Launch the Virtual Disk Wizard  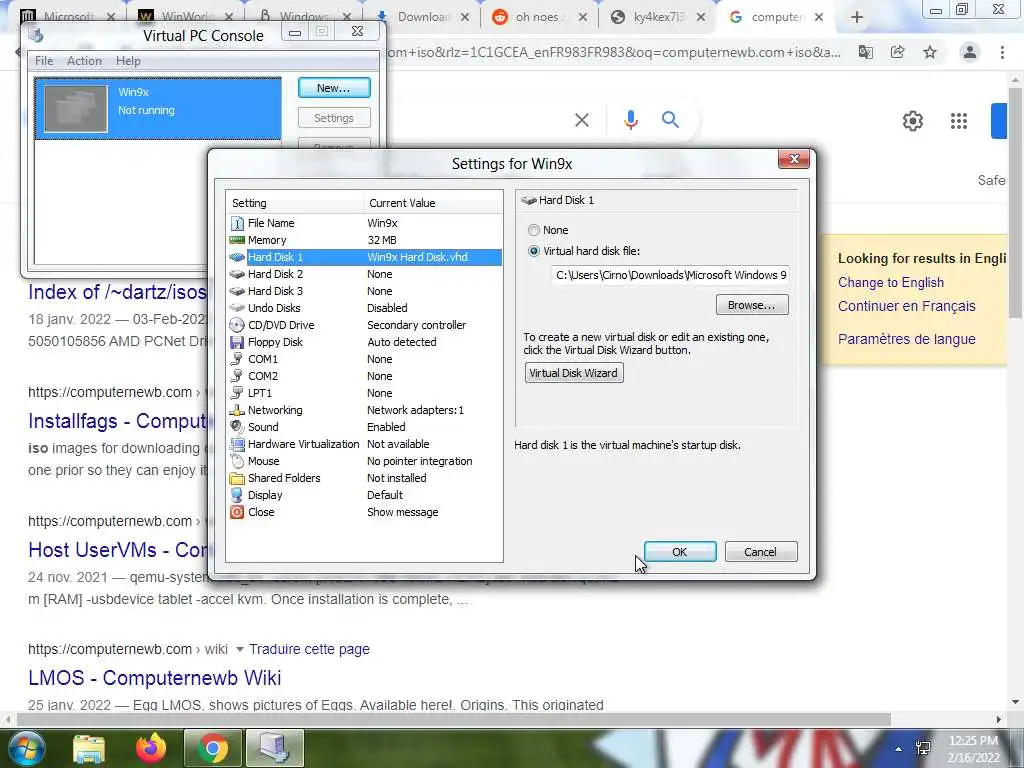574,373
